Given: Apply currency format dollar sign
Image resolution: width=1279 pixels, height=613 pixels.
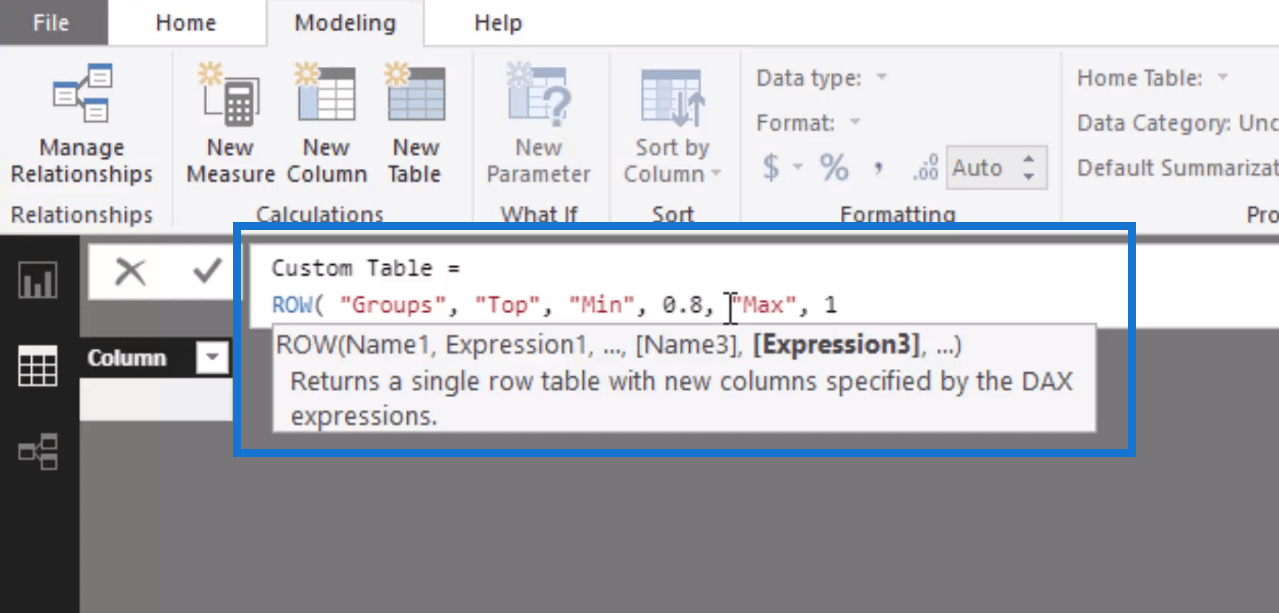Looking at the screenshot, I should point(770,167).
